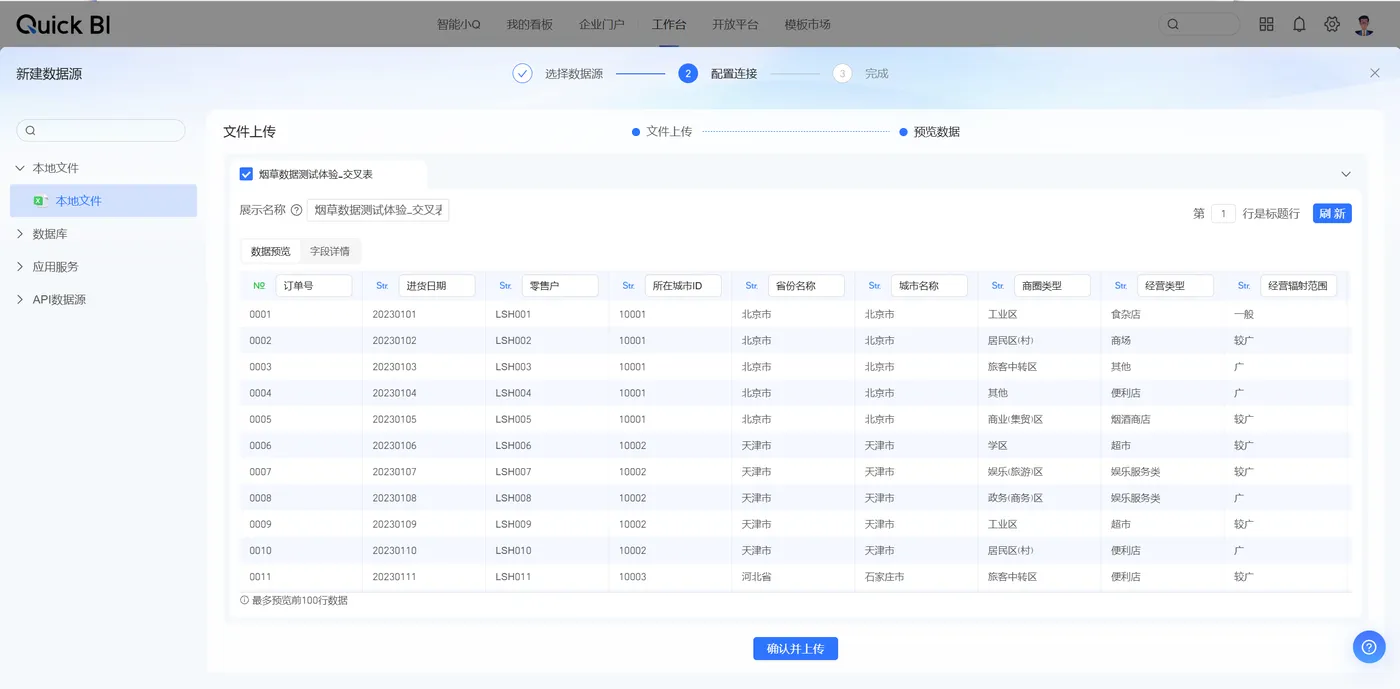1400x689 pixels.
Task: Go to 我的看板
Action: (x=530, y=24)
